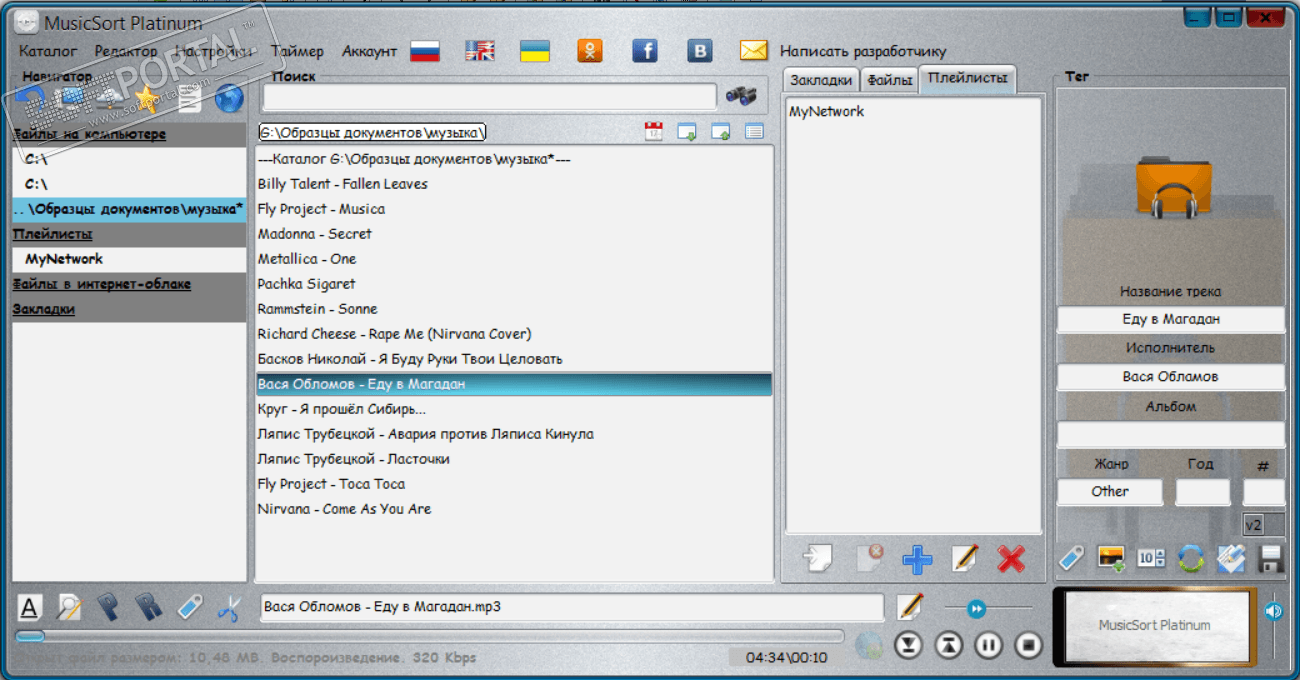Click the floppy disk save tag icon
1300x680 pixels.
coord(1271,558)
